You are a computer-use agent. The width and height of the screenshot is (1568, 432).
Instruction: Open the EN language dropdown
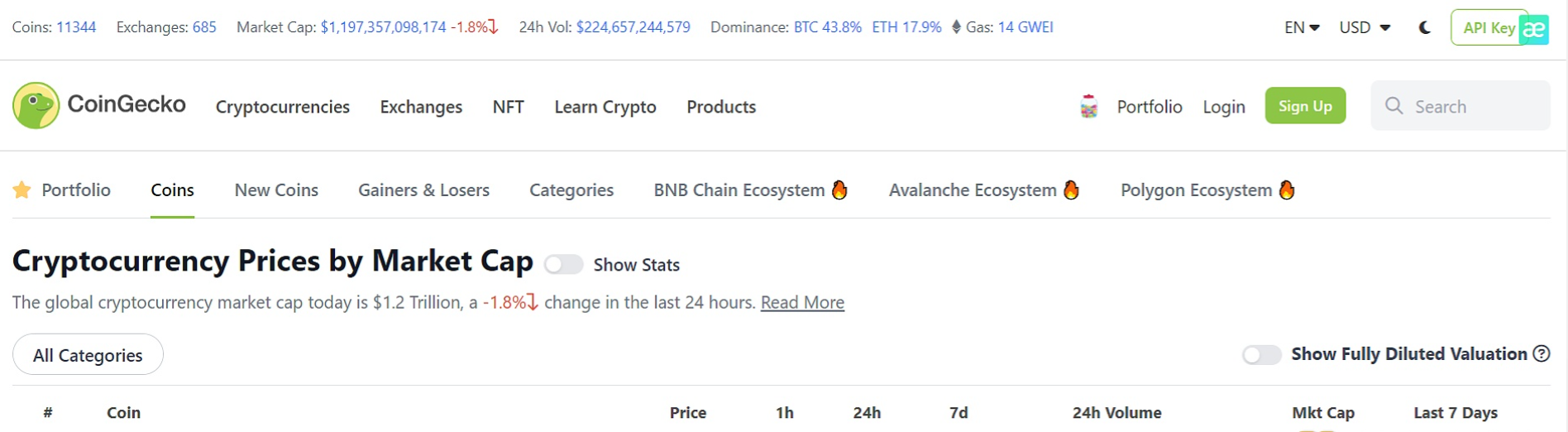tap(1302, 27)
